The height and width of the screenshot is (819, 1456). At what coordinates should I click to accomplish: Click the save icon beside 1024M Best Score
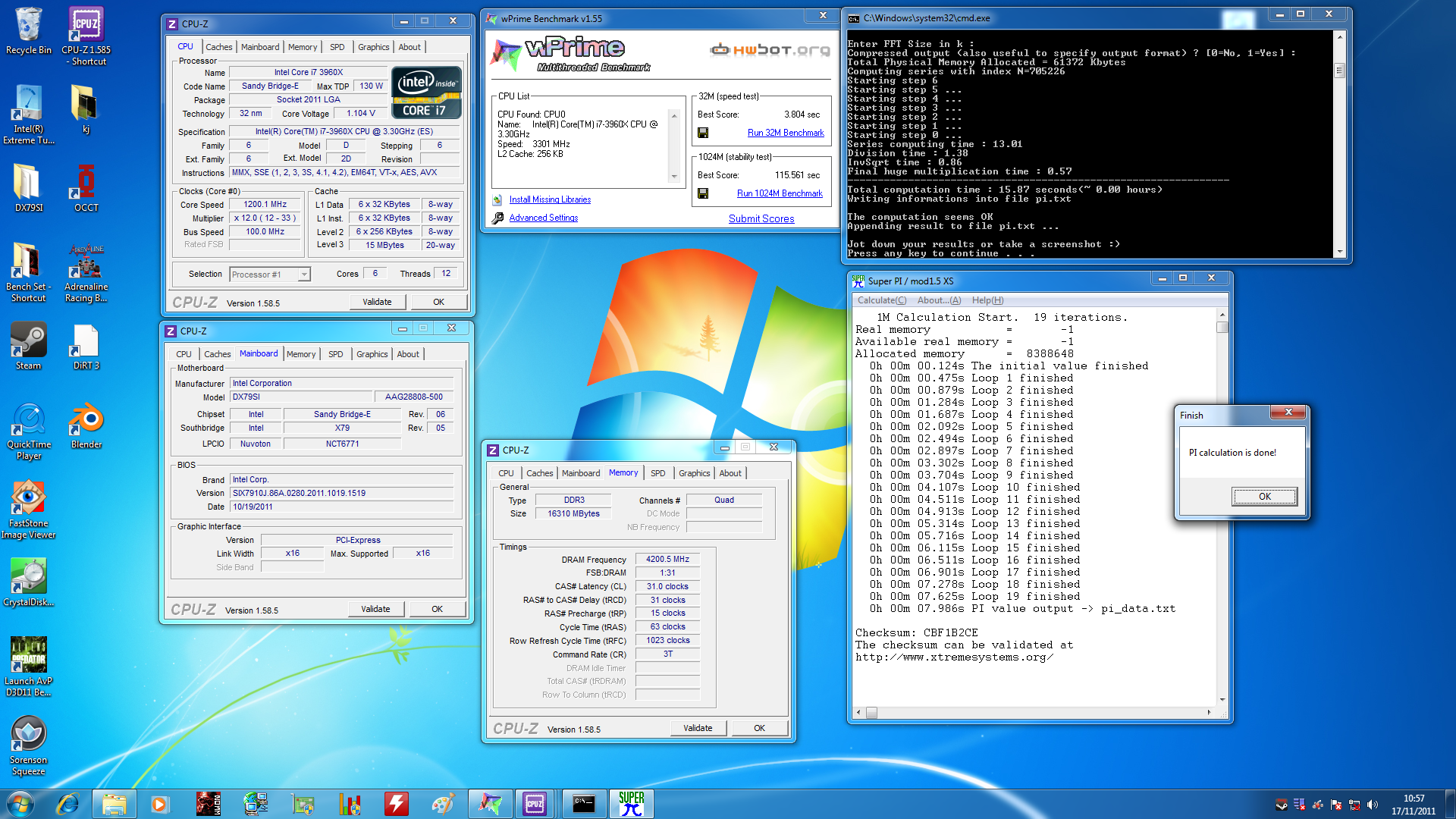pos(703,193)
